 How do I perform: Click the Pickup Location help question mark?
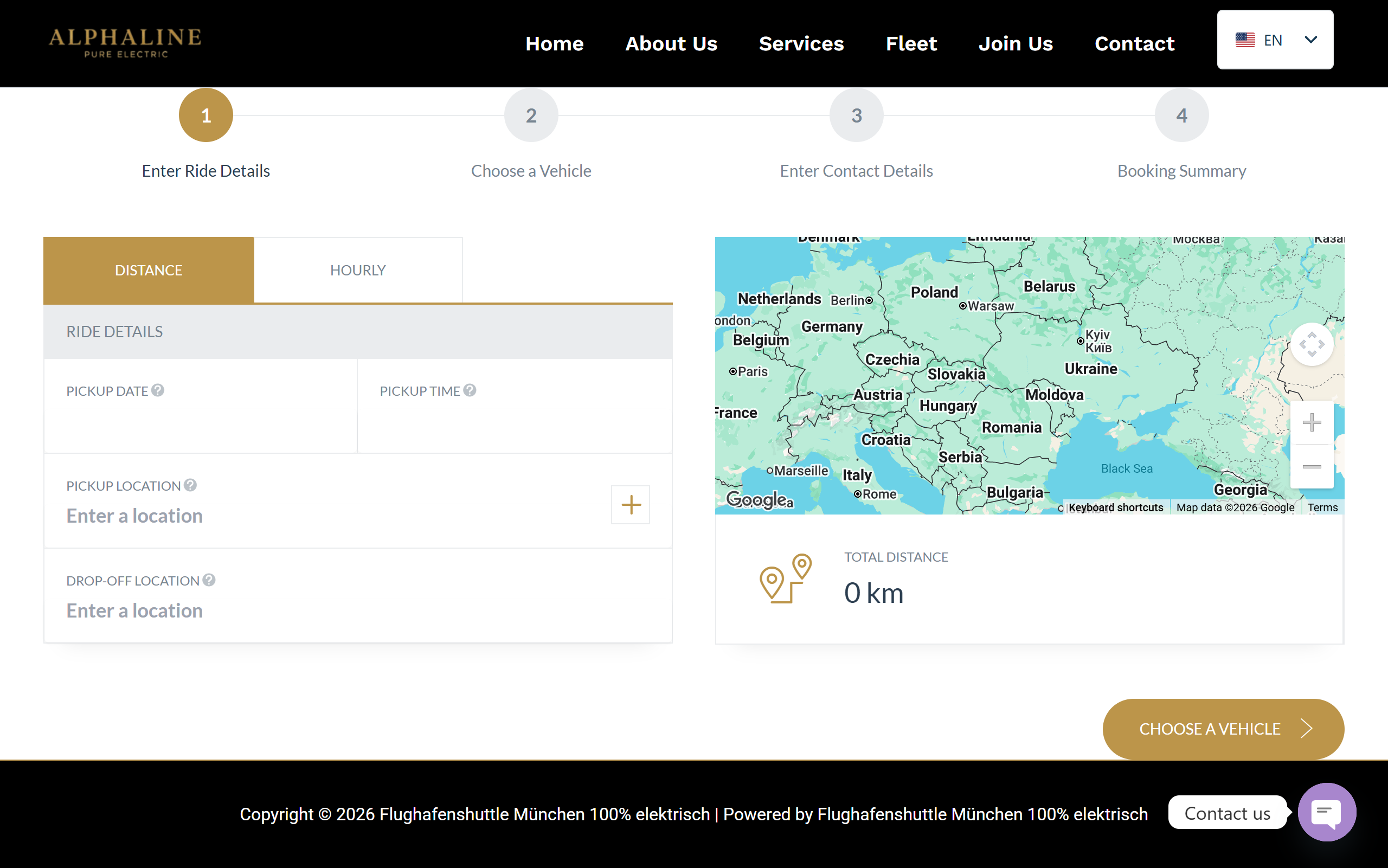190,485
